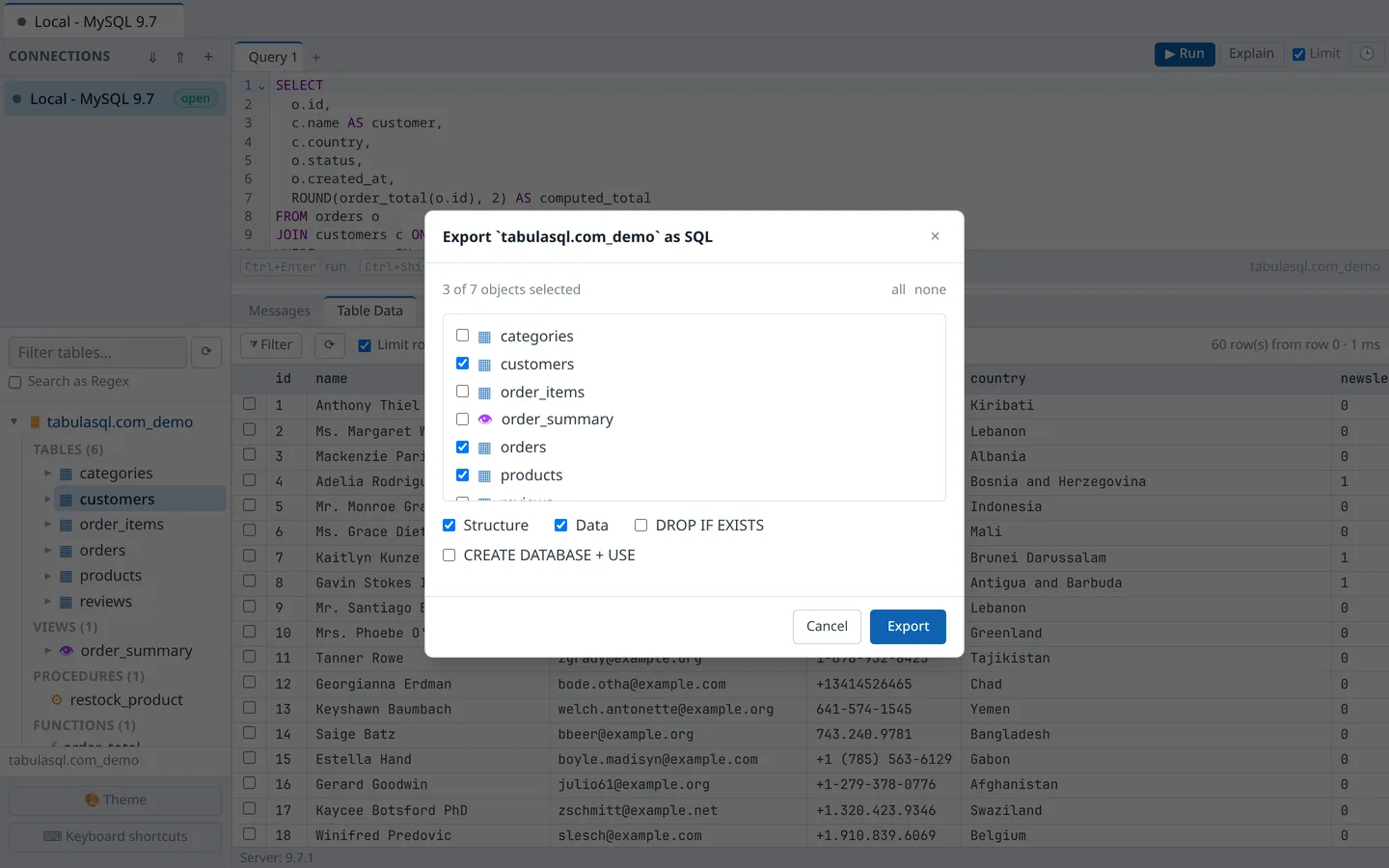Run the current query
Image resolution: width=1389 pixels, height=868 pixels.
point(1185,54)
